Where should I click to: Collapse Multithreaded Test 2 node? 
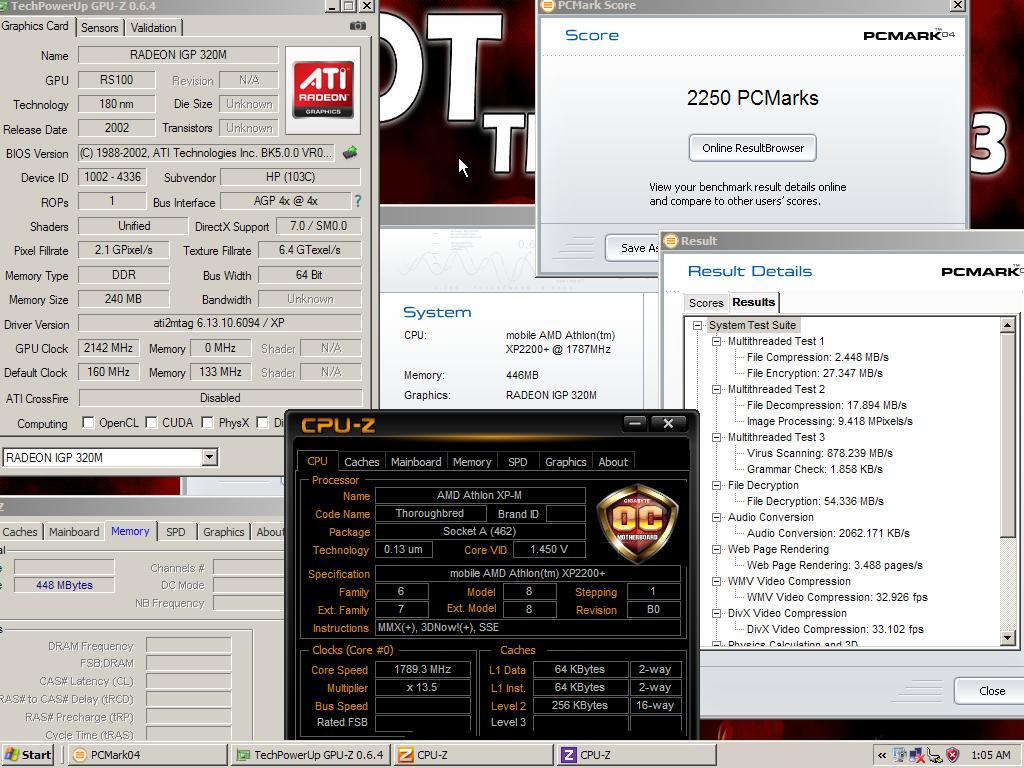pyautogui.click(x=716, y=389)
